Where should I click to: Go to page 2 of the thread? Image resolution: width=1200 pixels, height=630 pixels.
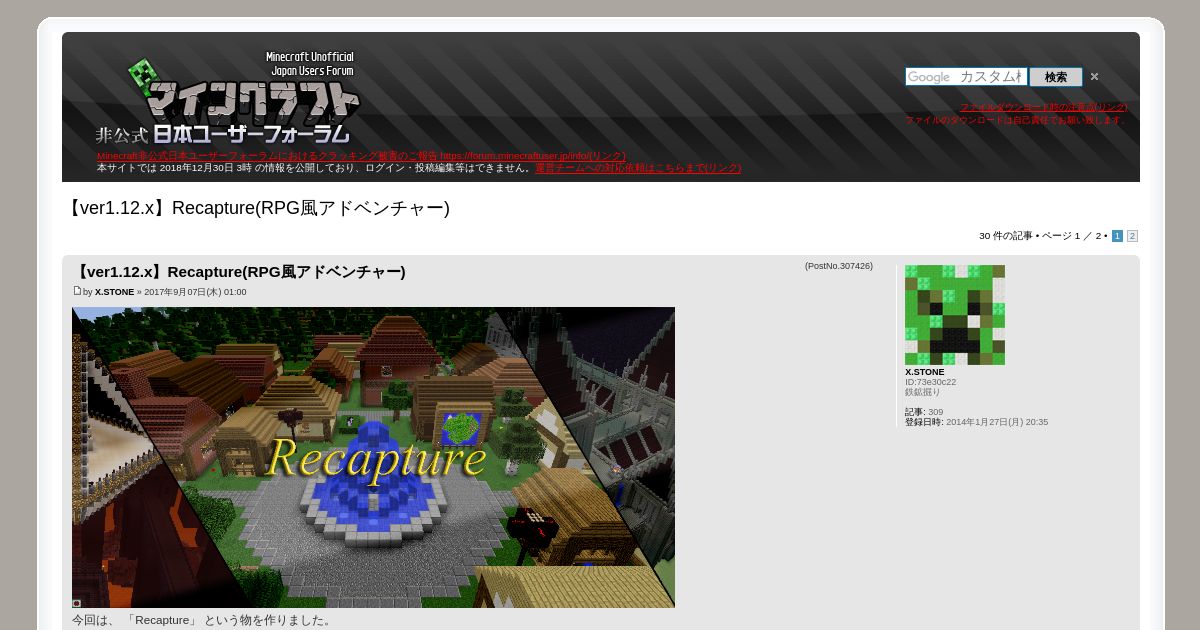tap(1132, 236)
